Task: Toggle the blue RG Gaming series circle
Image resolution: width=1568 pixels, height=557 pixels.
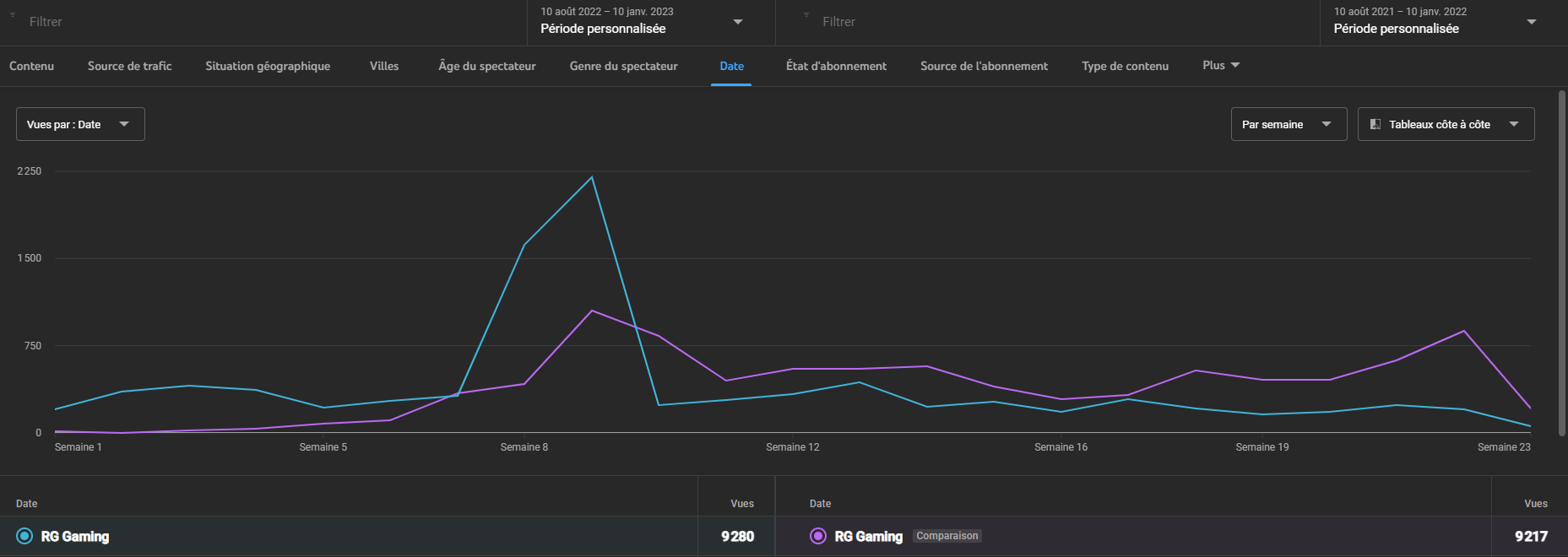Action: 24,536
